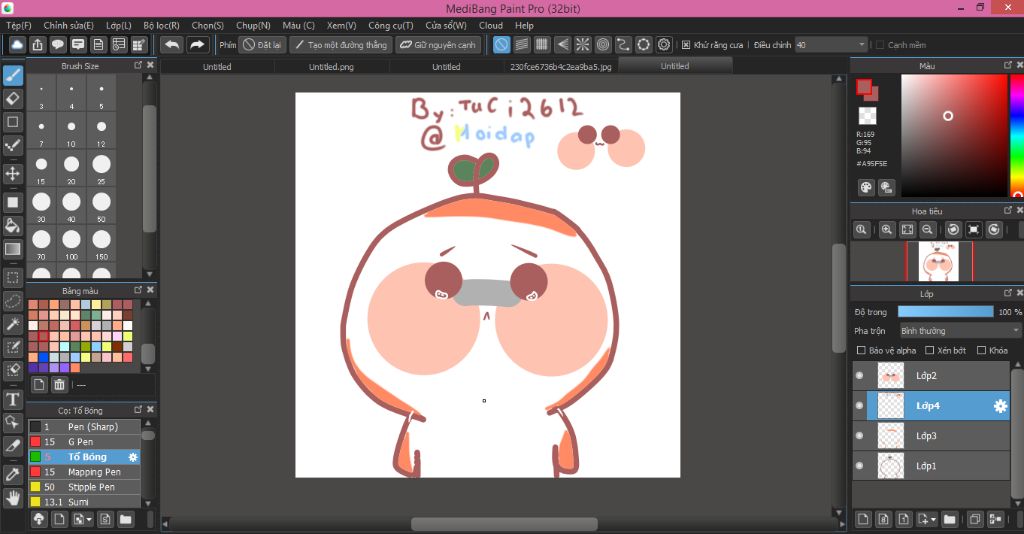Switch to the Untitled.png tab

pyautogui.click(x=331, y=67)
